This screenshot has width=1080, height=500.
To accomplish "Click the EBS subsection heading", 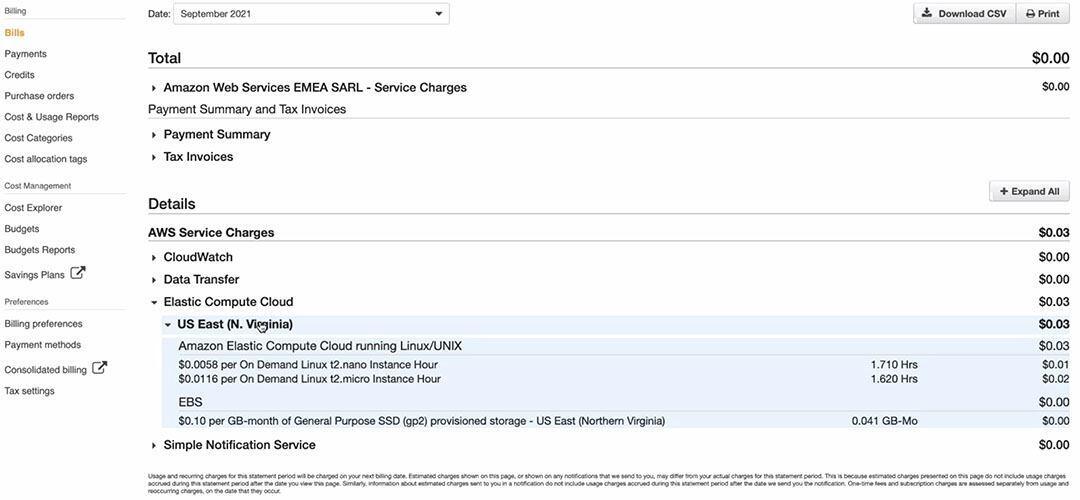I will point(190,402).
